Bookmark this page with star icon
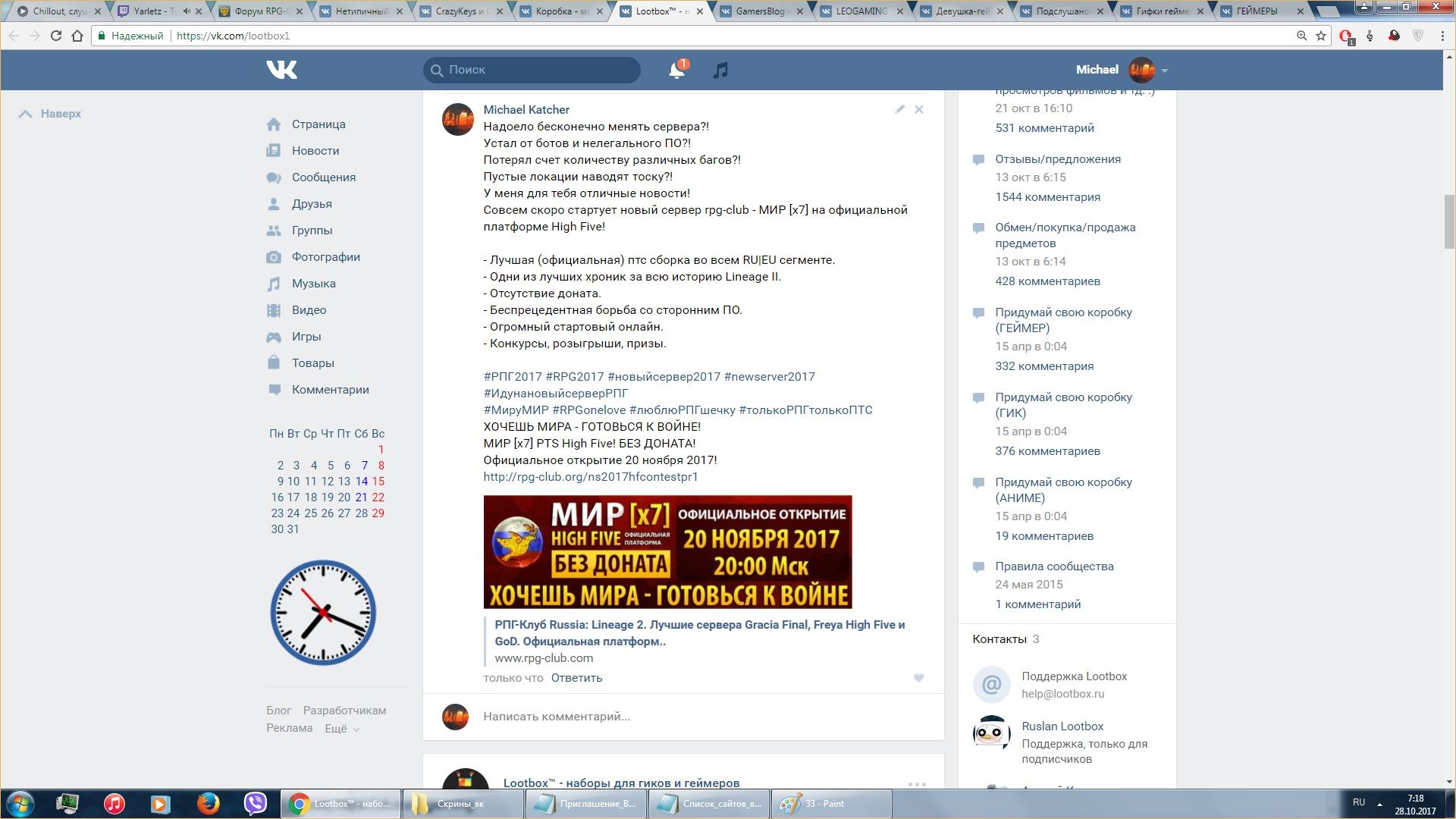1456x819 pixels. 1321,36
